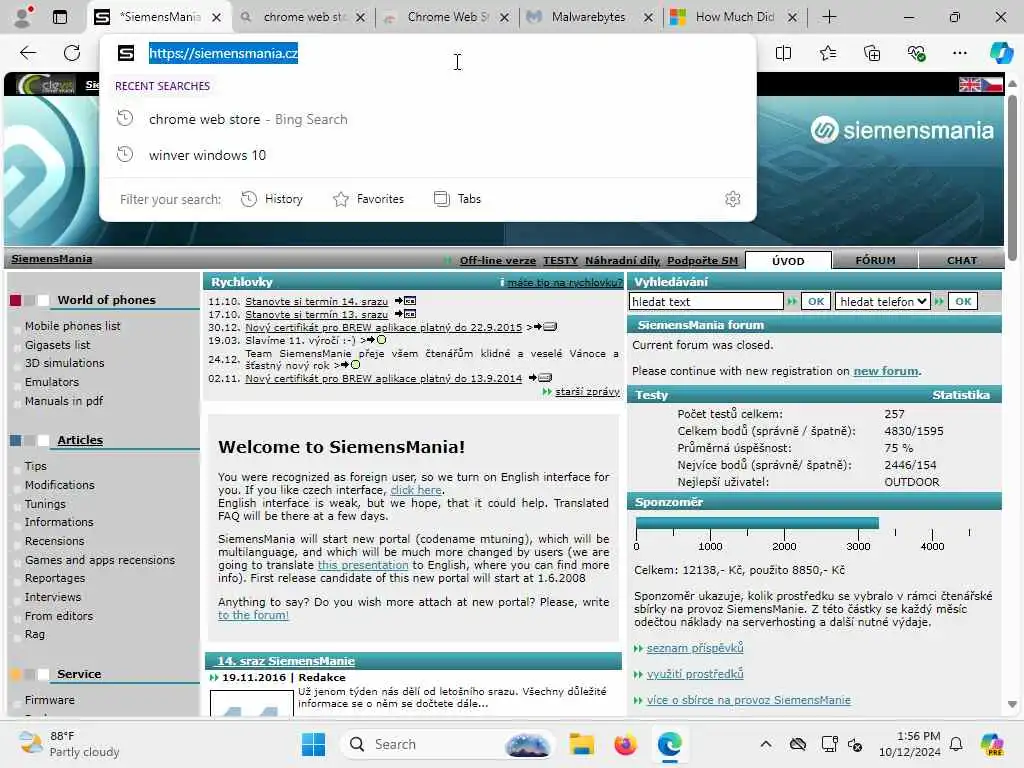Open the Collections toolbar icon

pyautogui.click(x=872, y=53)
